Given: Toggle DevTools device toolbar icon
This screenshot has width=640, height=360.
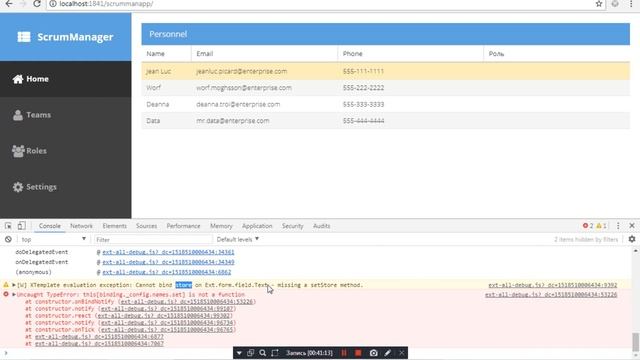Looking at the screenshot, I should [21, 226].
